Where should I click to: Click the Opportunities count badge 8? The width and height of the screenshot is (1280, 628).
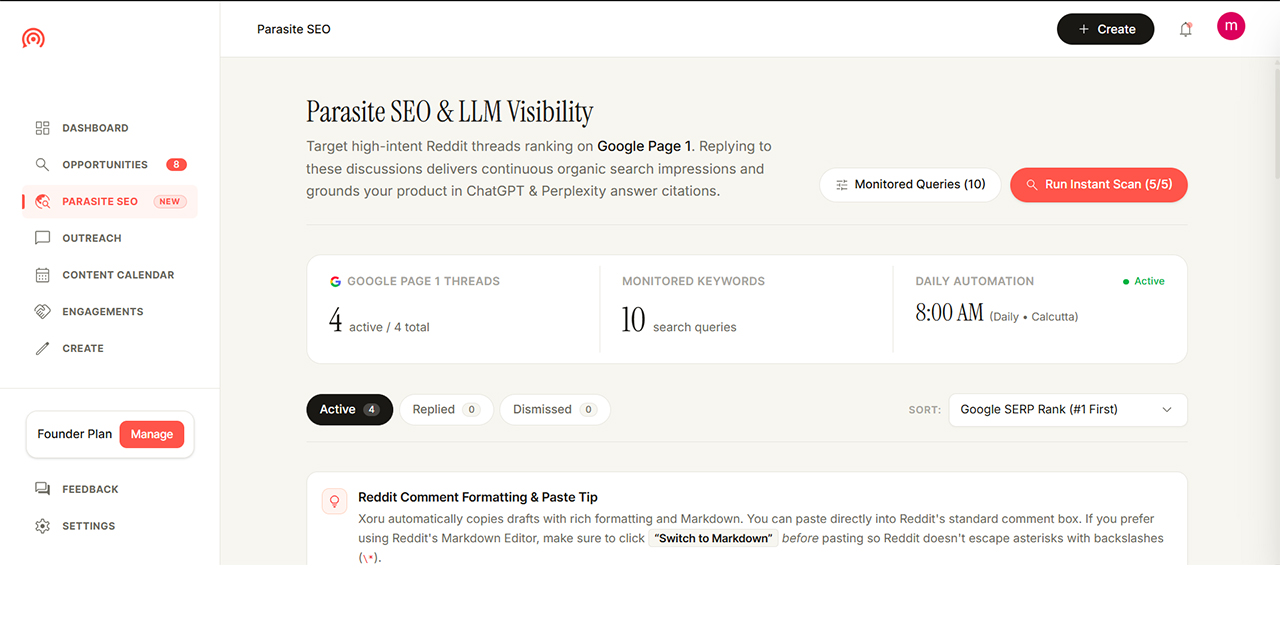(176, 165)
